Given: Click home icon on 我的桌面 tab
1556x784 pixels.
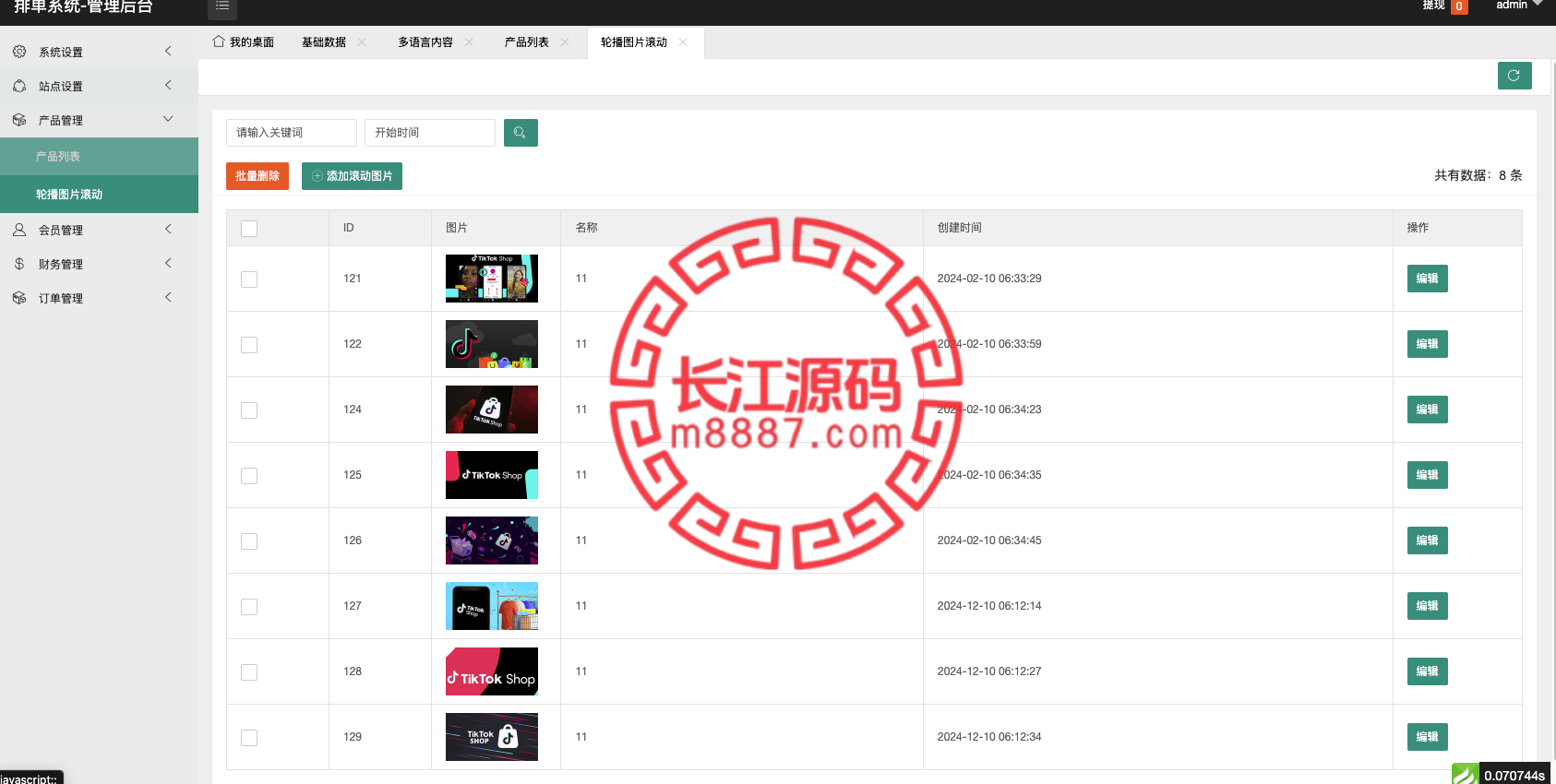Looking at the screenshot, I should [x=219, y=42].
